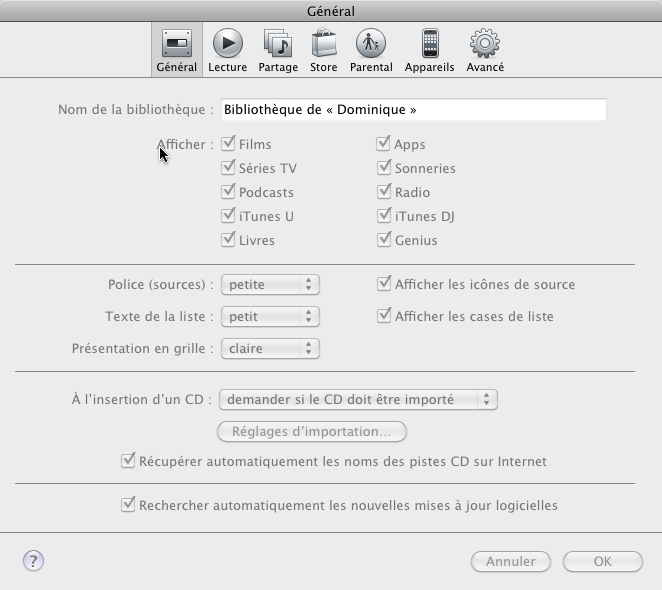Screen dimensions: 662x590
Task: Toggle the Séries TV checkbox
Action: click(228, 168)
